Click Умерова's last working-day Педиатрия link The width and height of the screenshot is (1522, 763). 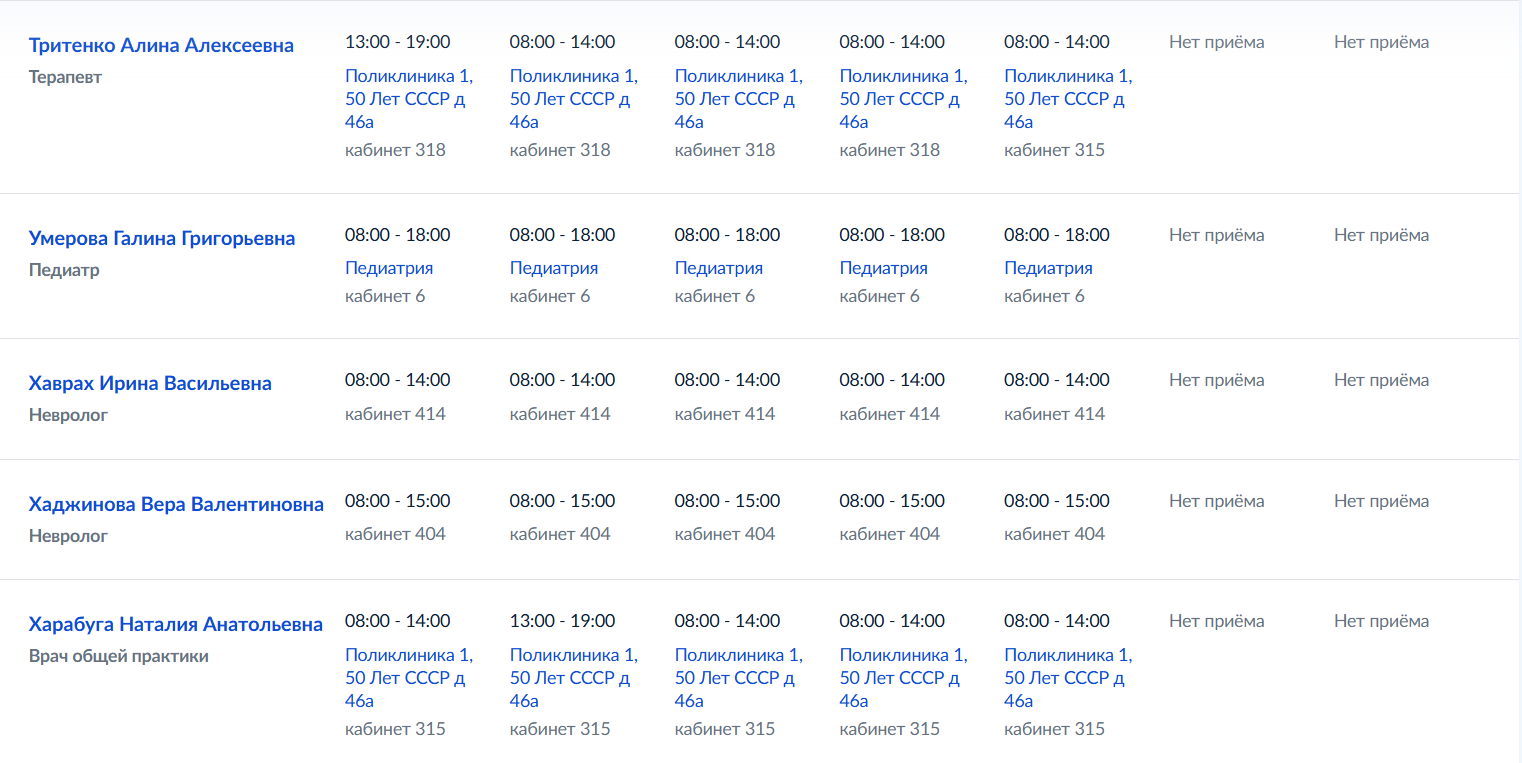point(1048,268)
